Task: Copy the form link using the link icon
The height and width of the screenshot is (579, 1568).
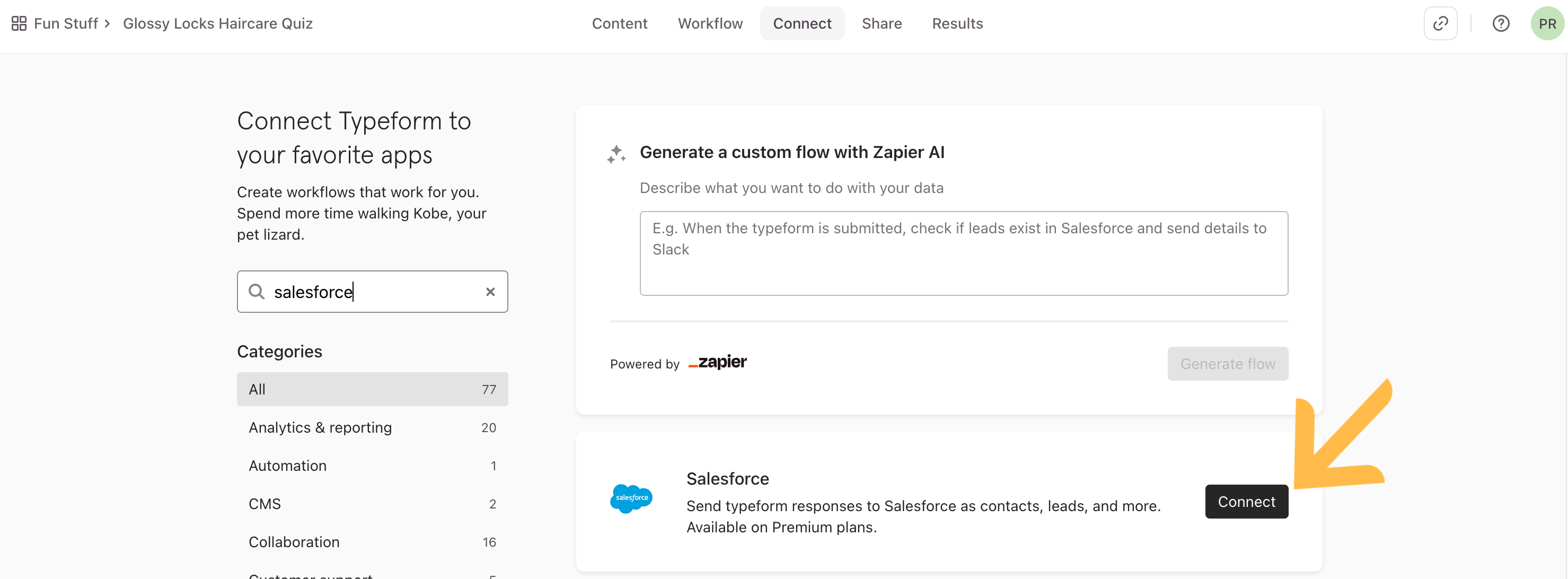Action: [1440, 23]
